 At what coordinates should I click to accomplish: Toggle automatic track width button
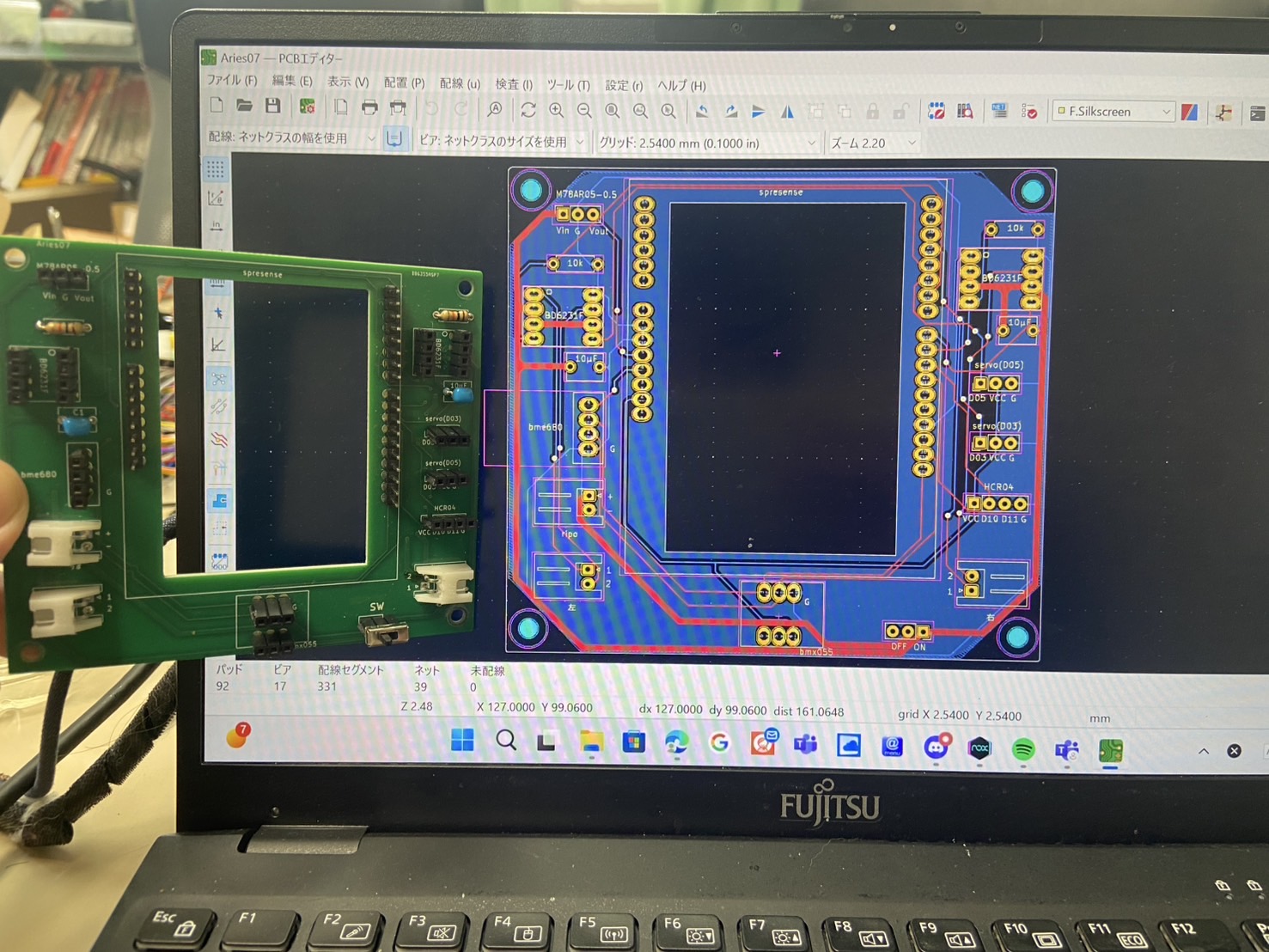[x=394, y=138]
